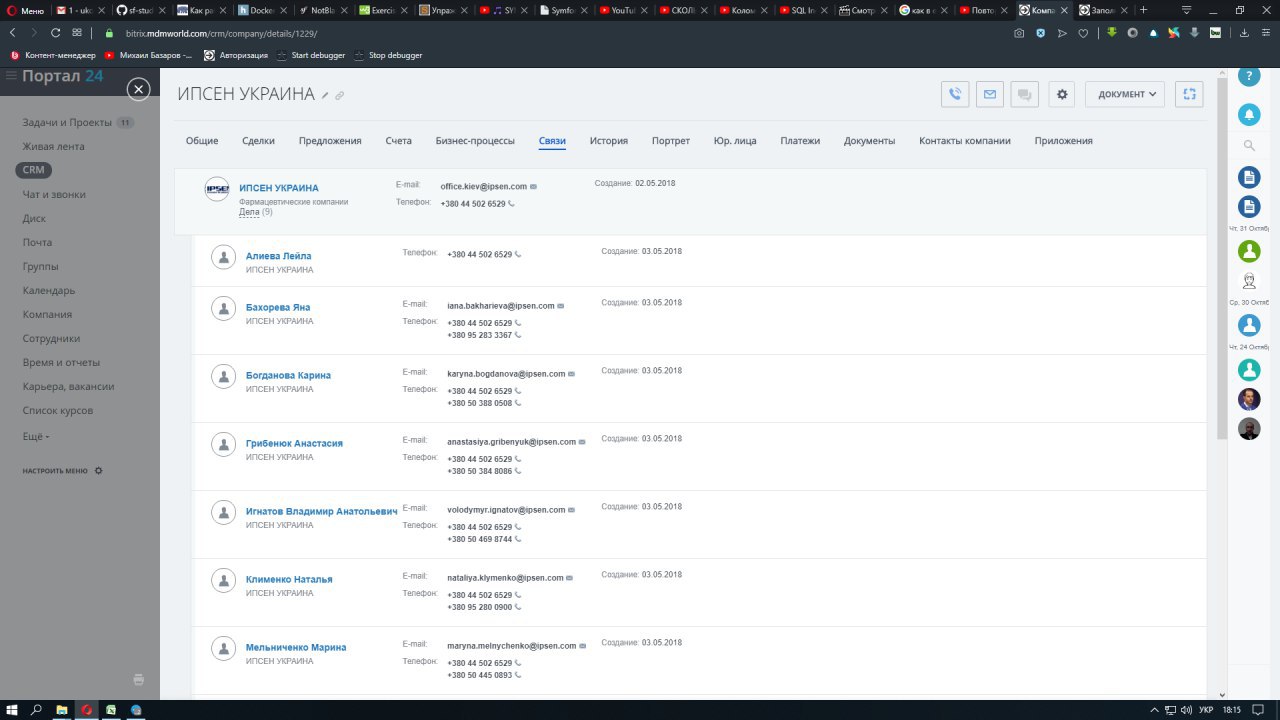Expand the Дела (9) link
Image resolution: width=1280 pixels, height=720 pixels.
[x=256, y=212]
